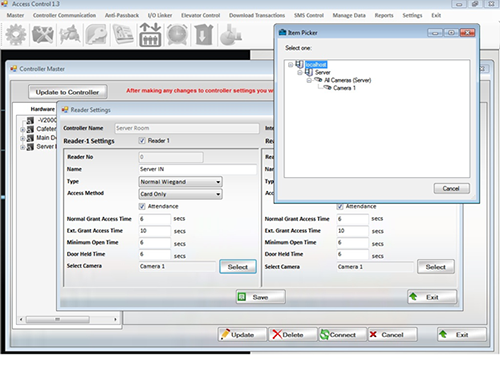Expand the Main Door node in Hardware tree
500x385 pixels.
(23, 138)
